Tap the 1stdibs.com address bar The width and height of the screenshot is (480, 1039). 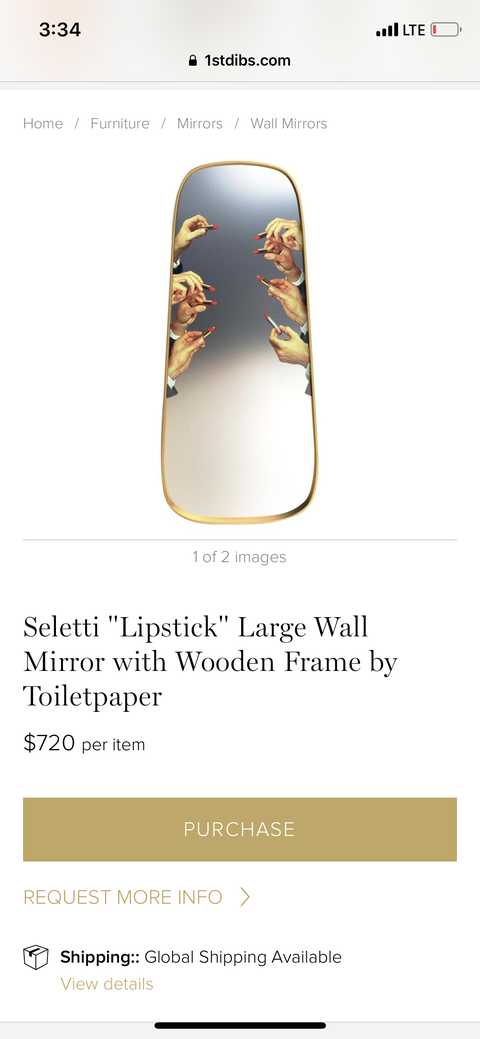click(x=240, y=60)
